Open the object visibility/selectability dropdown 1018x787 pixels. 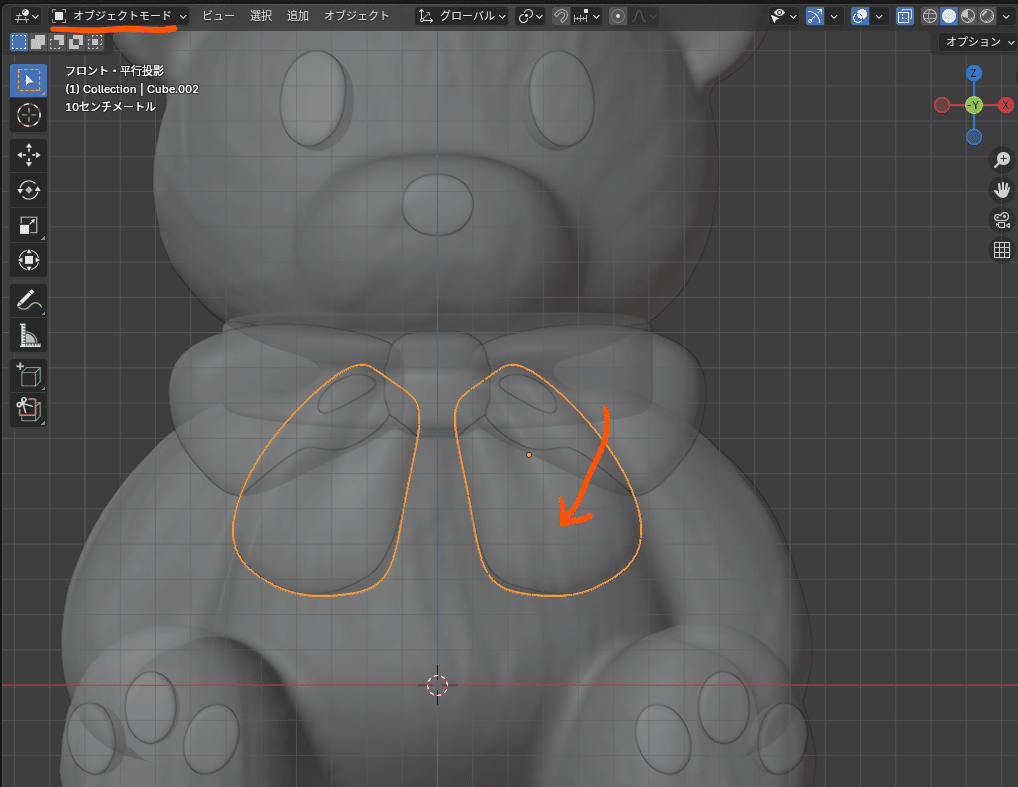(x=783, y=16)
